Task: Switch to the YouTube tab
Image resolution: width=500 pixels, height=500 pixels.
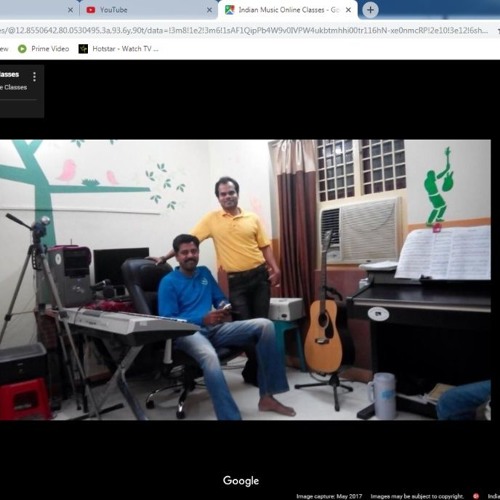Action: tap(148, 10)
